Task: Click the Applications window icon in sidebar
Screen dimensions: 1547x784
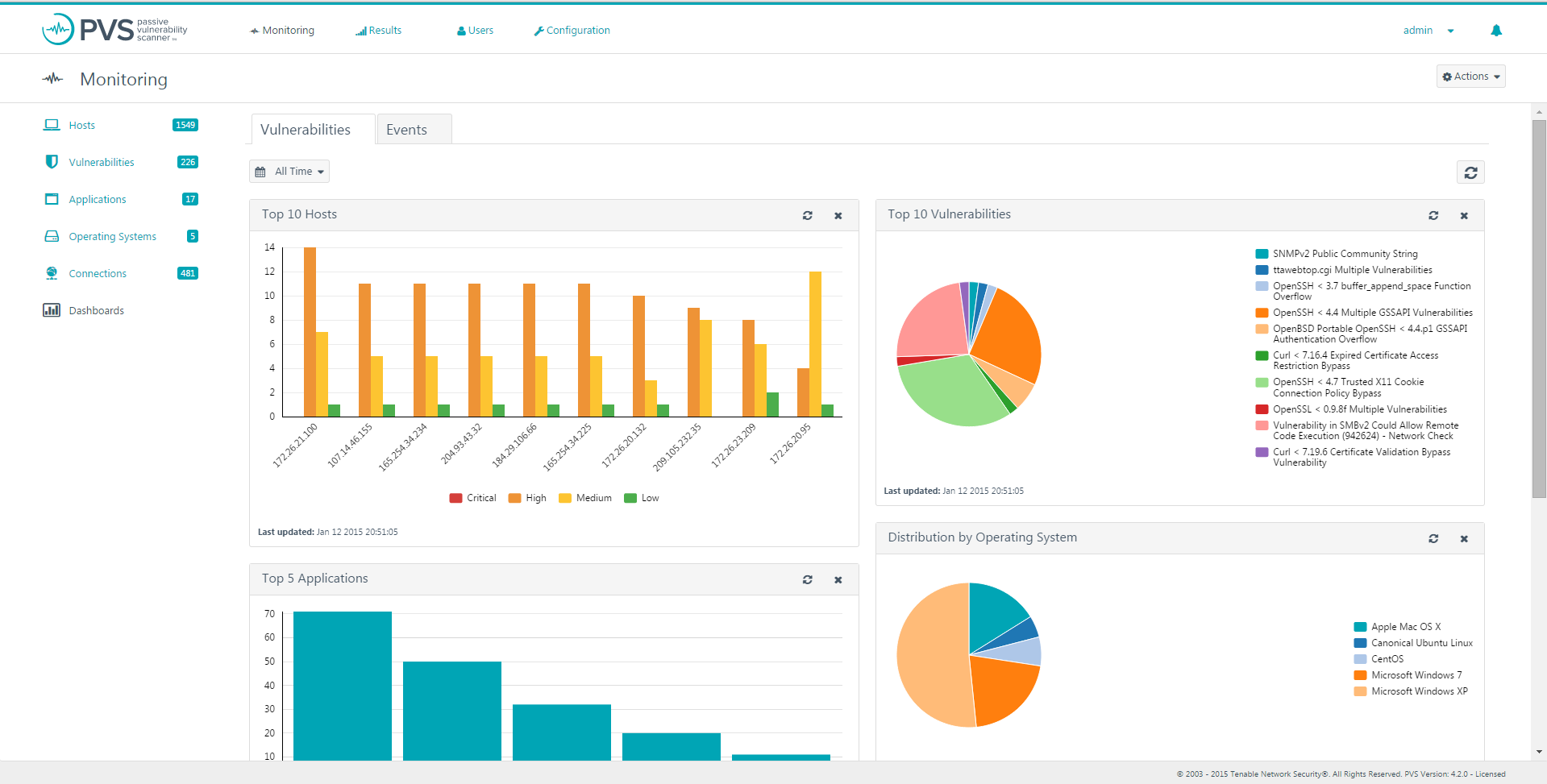Action: tap(52, 199)
